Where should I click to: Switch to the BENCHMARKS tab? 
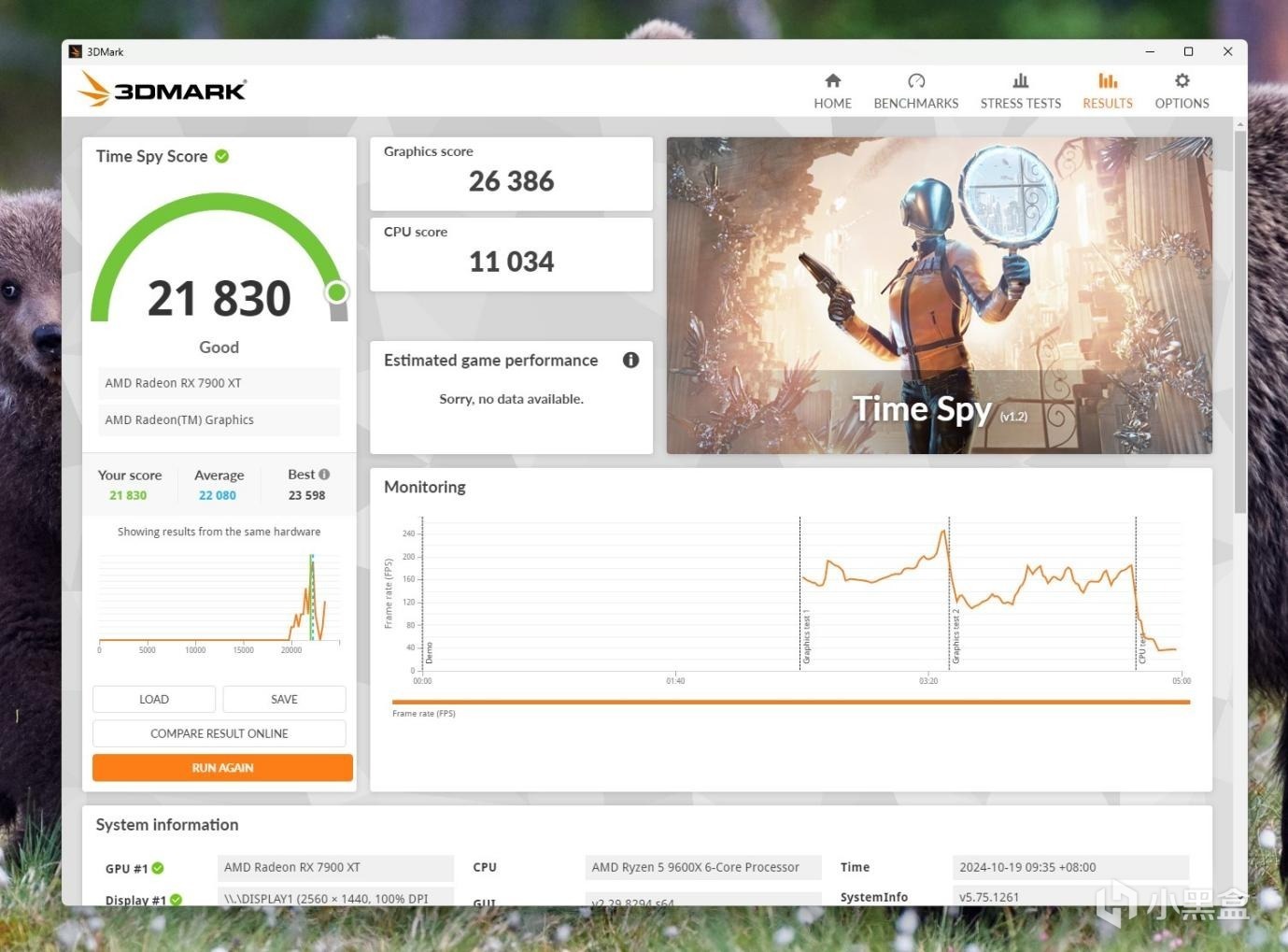coord(915,92)
